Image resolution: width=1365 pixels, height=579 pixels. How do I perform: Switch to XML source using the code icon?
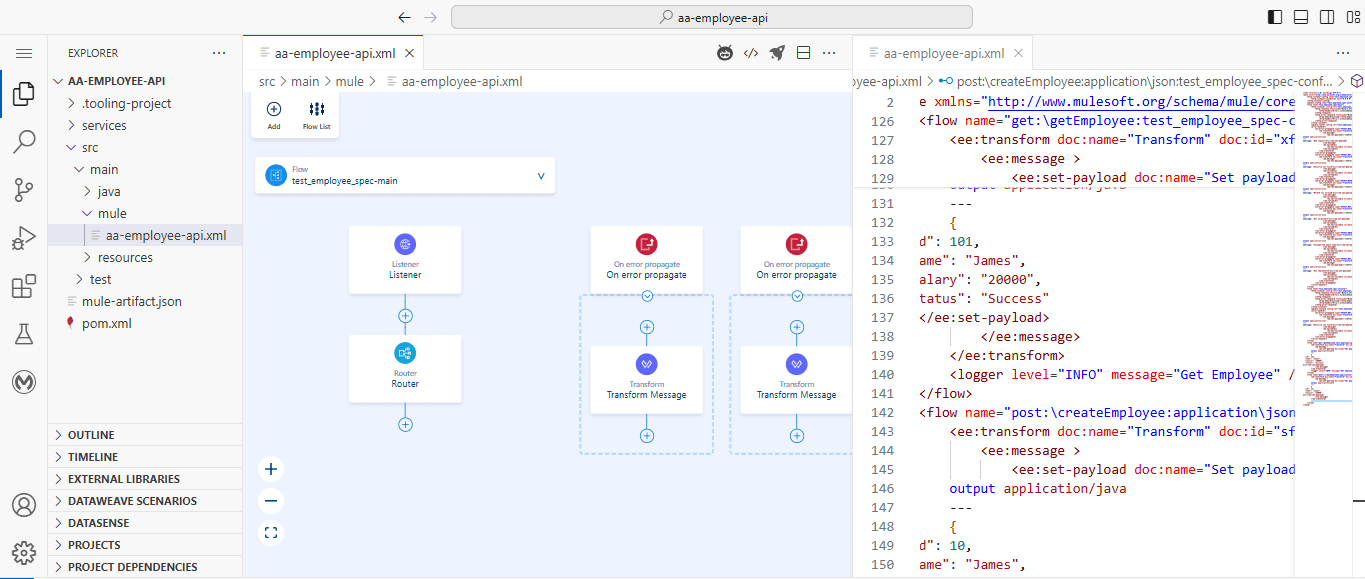(x=751, y=52)
